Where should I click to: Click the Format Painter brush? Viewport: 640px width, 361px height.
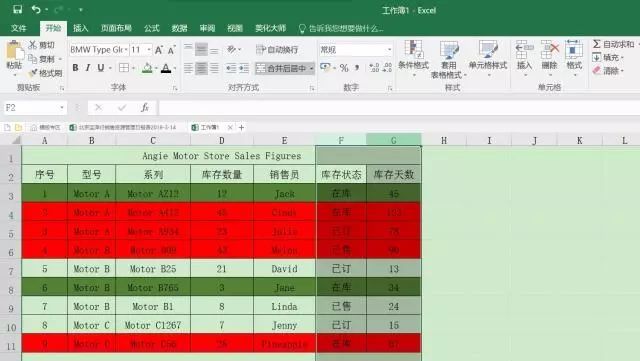tap(33, 73)
